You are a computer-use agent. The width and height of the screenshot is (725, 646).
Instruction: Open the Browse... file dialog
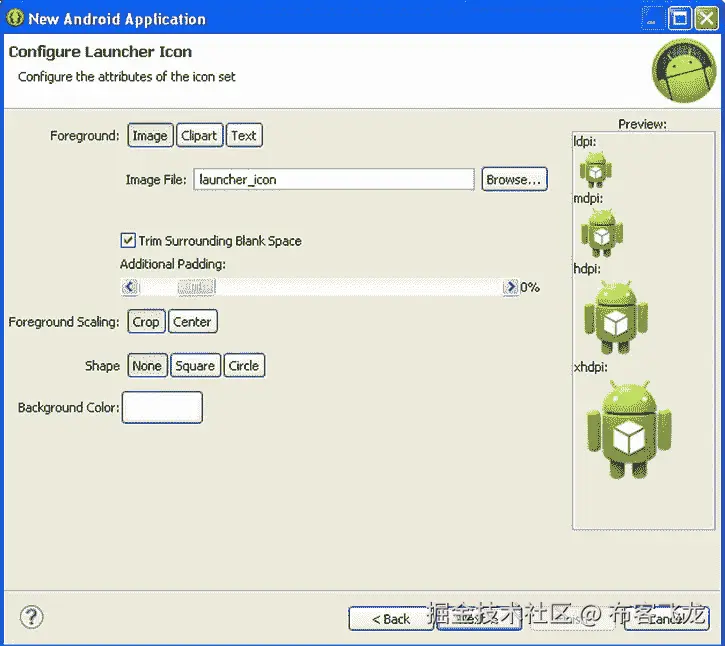click(514, 179)
